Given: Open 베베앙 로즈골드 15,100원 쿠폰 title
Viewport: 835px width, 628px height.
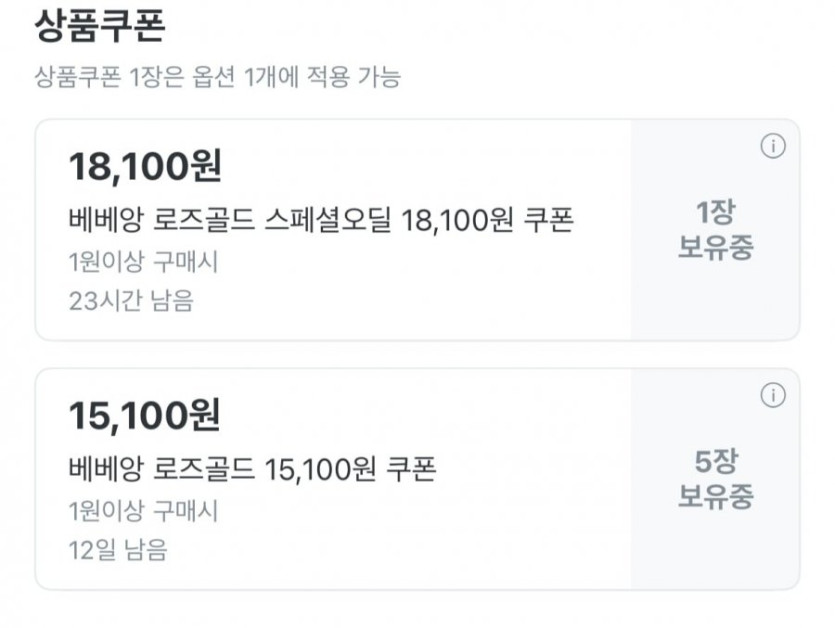Looking at the screenshot, I should 253,469.
